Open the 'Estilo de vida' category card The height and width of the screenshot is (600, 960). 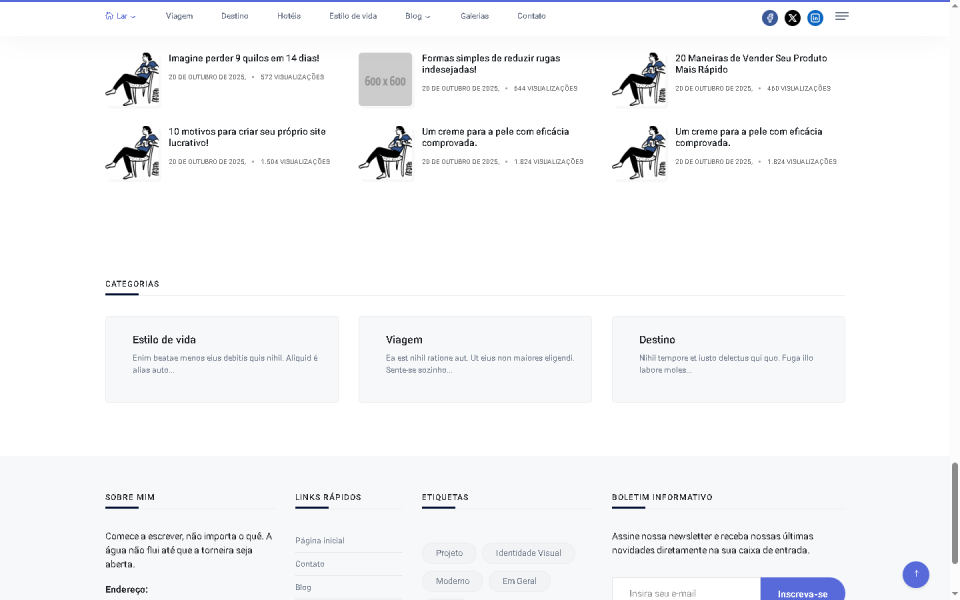[x=221, y=358]
